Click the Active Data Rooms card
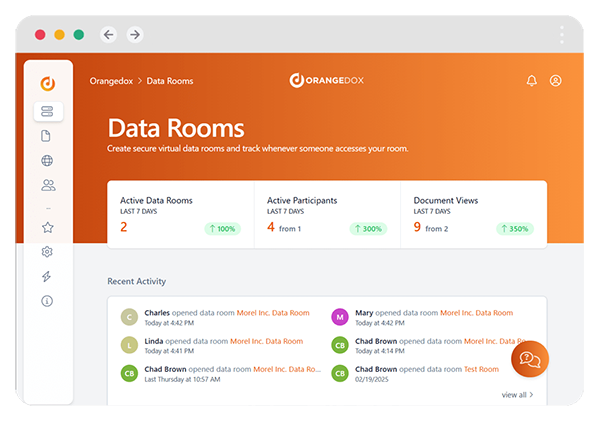Viewport: 600px width, 421px height. tap(181, 215)
